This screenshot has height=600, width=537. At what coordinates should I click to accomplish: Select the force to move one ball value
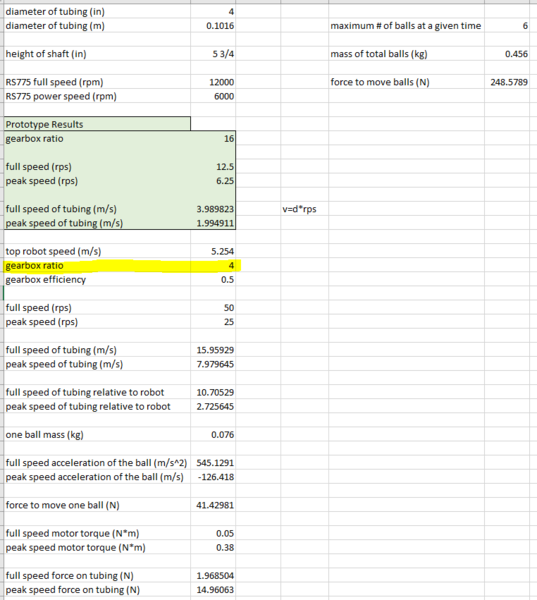point(213,505)
